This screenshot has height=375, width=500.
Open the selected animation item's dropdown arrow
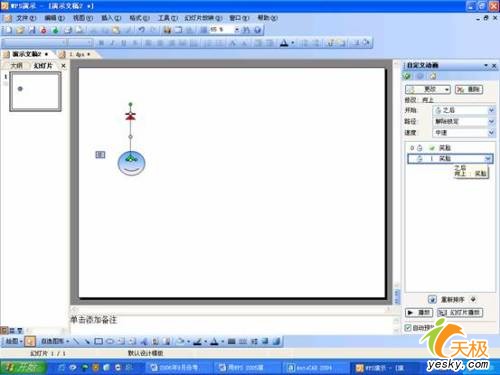(x=488, y=158)
